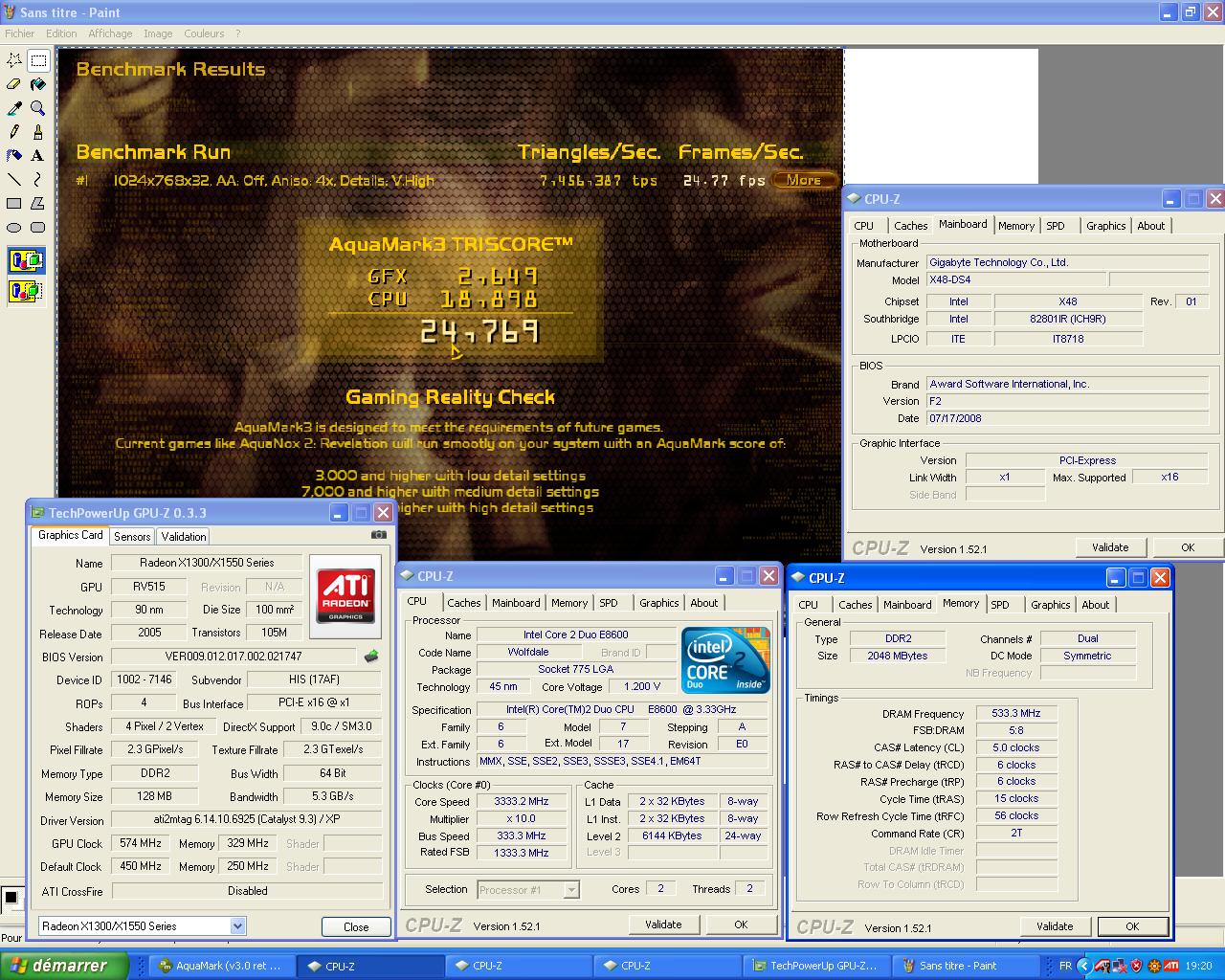The height and width of the screenshot is (980, 1225).
Task: Choose the Rounded Rectangle tool
Action: (37, 227)
